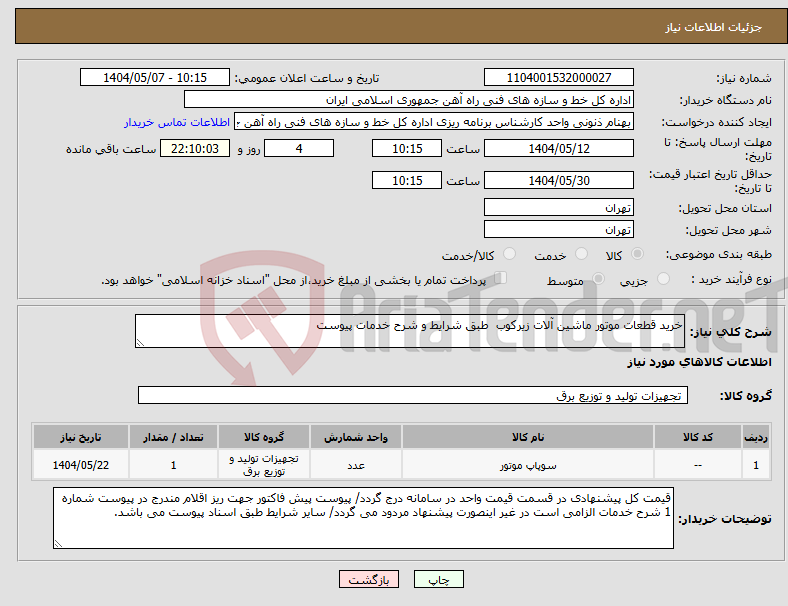Click the price validity time field

point(407,180)
